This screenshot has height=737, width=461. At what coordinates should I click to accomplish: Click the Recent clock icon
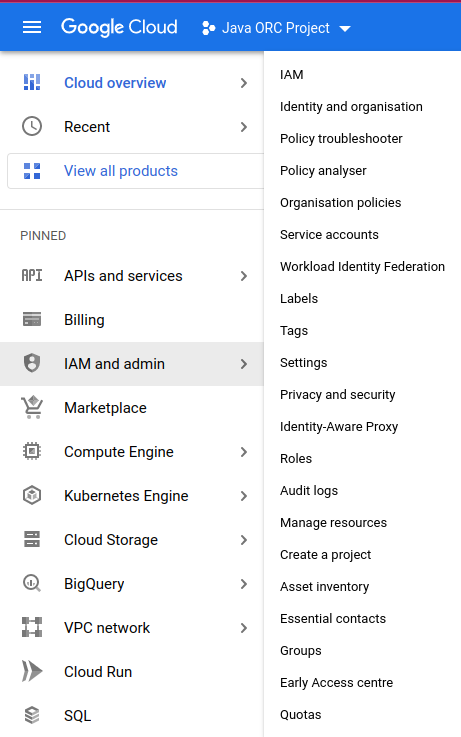(x=32, y=126)
